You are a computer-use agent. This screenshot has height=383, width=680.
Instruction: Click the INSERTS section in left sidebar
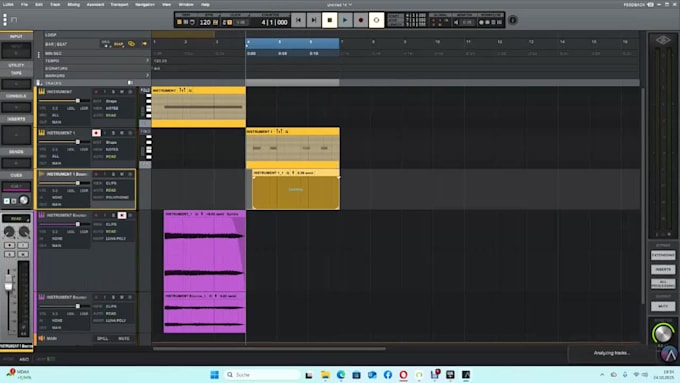click(16, 119)
